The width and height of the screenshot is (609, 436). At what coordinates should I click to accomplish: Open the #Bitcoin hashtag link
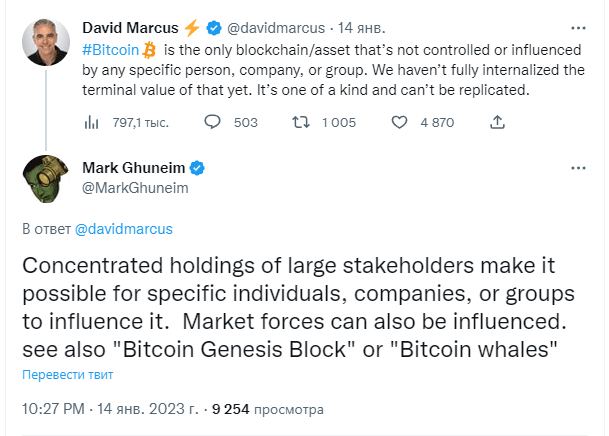[x=110, y=50]
